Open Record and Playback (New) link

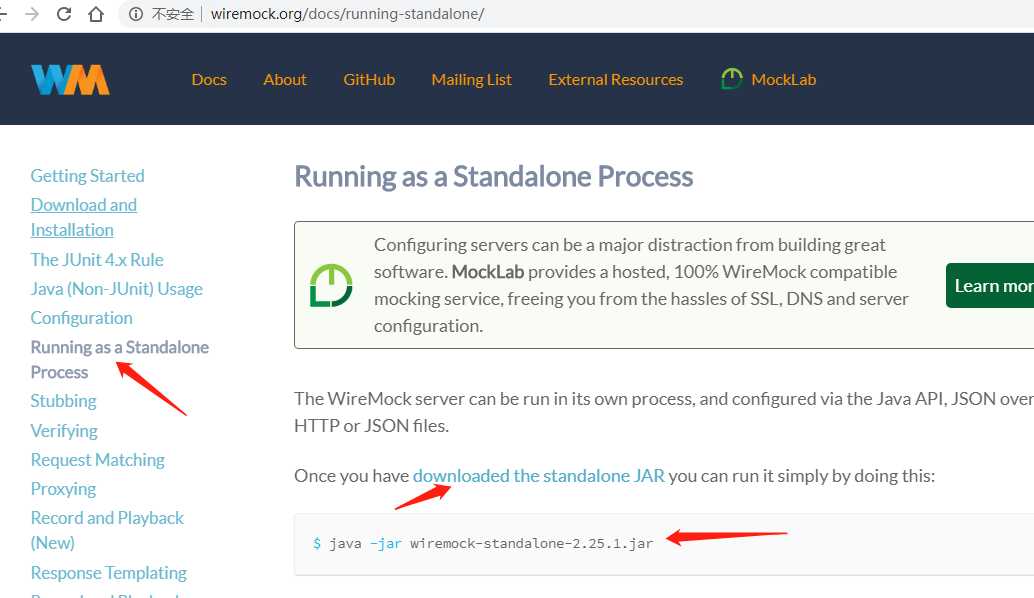coord(107,530)
